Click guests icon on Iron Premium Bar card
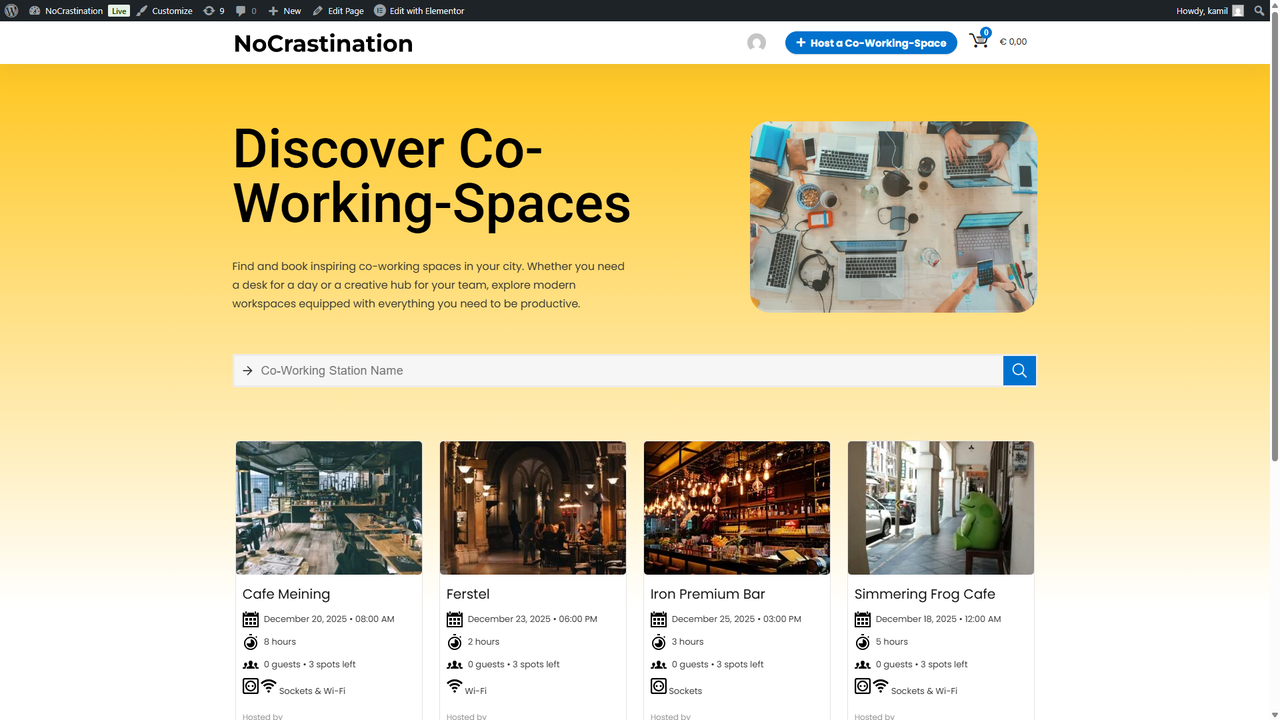The height and width of the screenshot is (720, 1280). pos(659,665)
